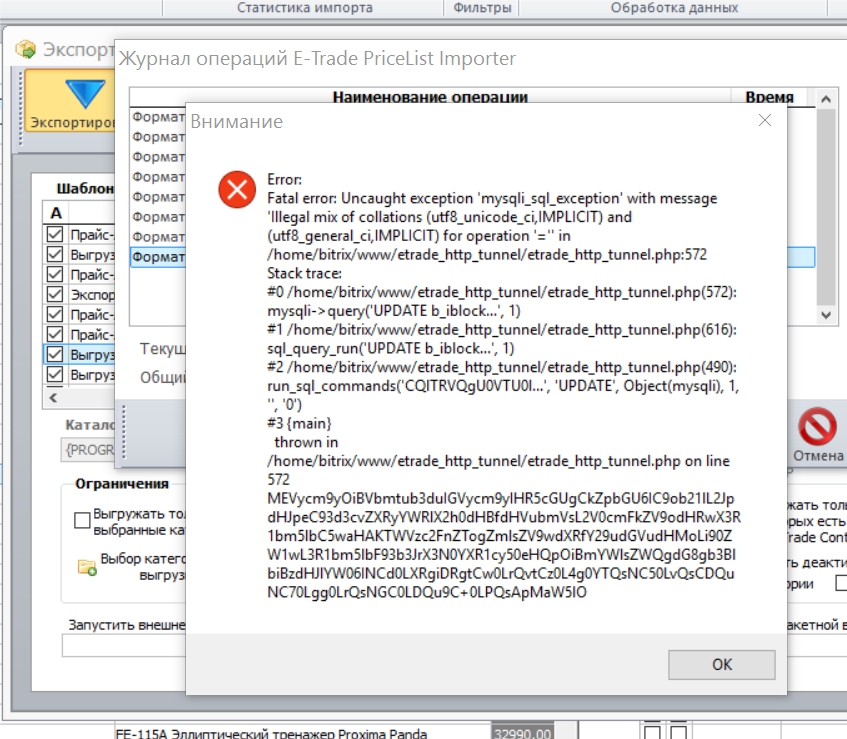Click the Экспорт window title icon

25,50
